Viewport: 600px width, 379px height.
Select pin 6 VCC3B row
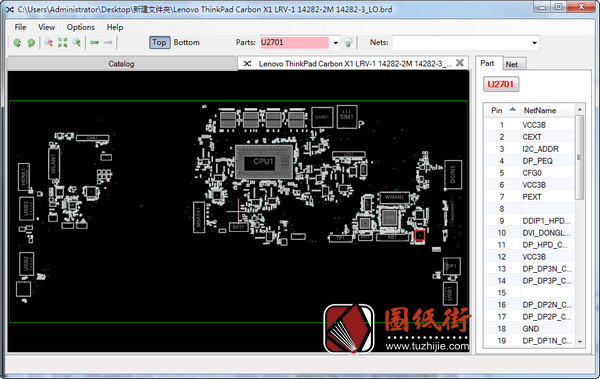click(530, 185)
